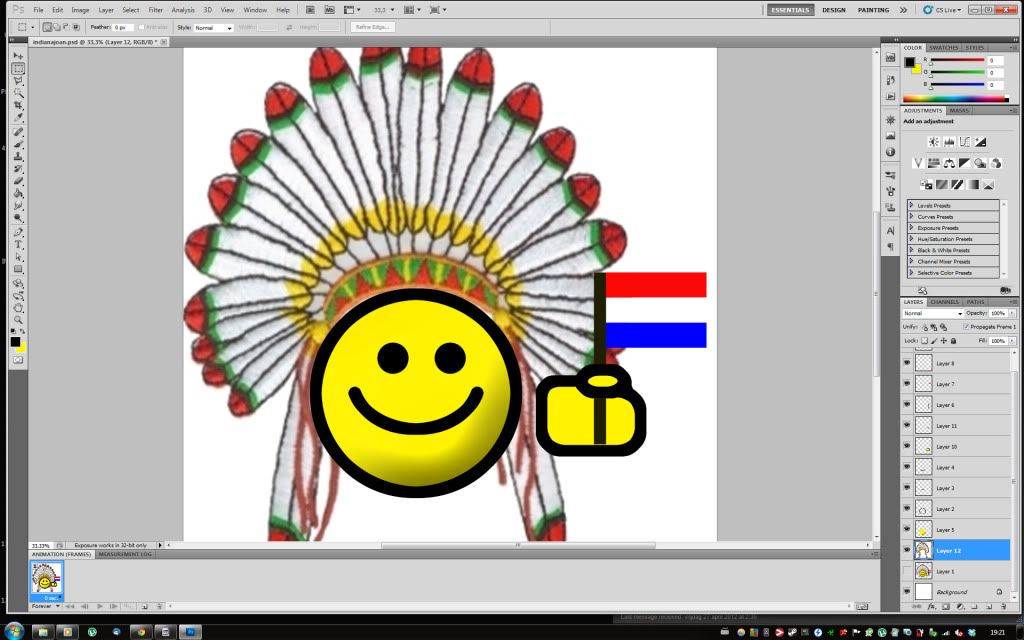Viewport: 1024px width, 640px height.
Task: Click the Refine Edge button
Action: (x=373, y=27)
